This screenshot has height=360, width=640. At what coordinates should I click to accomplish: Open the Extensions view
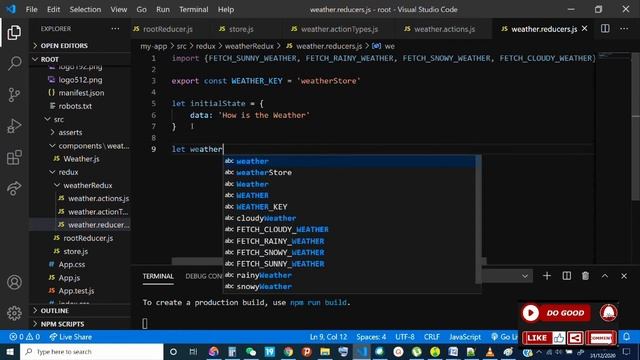click(x=14, y=157)
